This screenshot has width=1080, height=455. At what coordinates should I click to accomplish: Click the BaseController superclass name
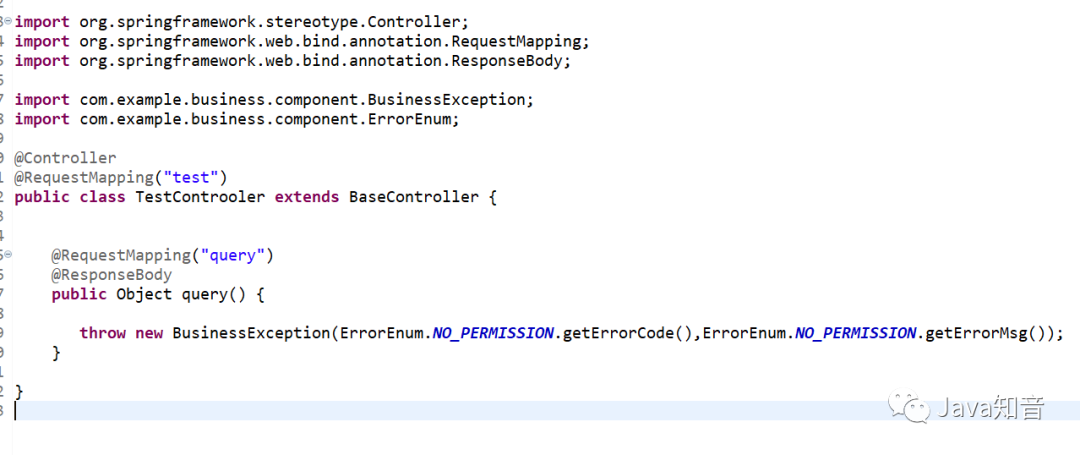point(413,198)
